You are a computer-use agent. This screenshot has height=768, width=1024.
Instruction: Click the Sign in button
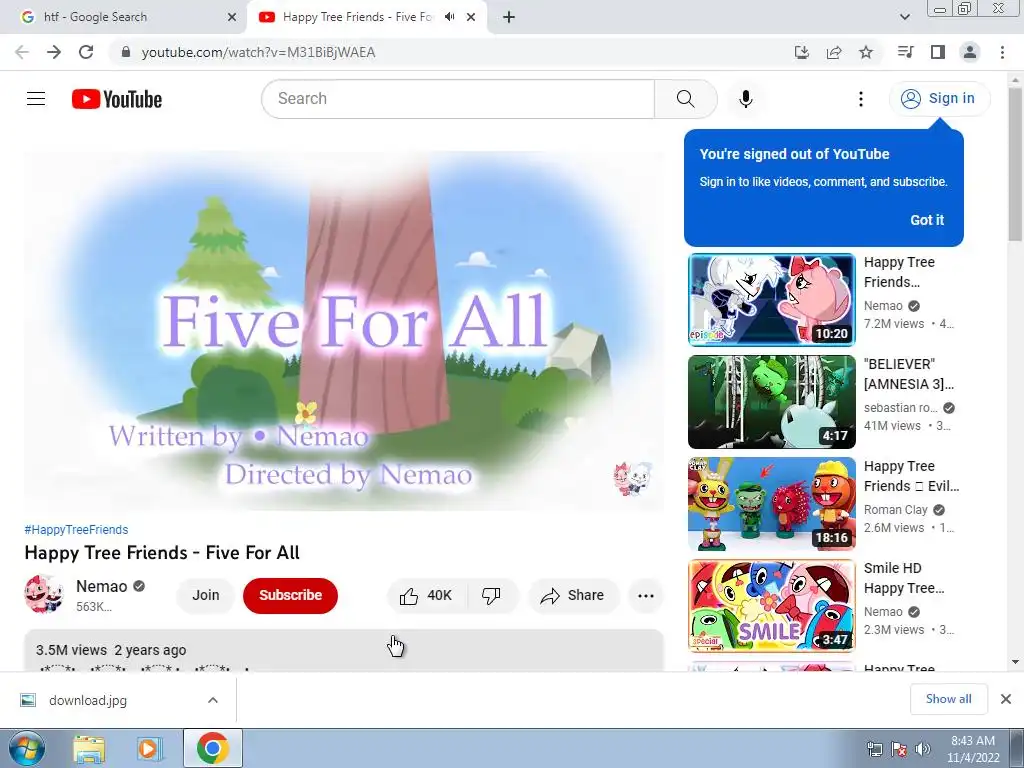[x=939, y=99]
